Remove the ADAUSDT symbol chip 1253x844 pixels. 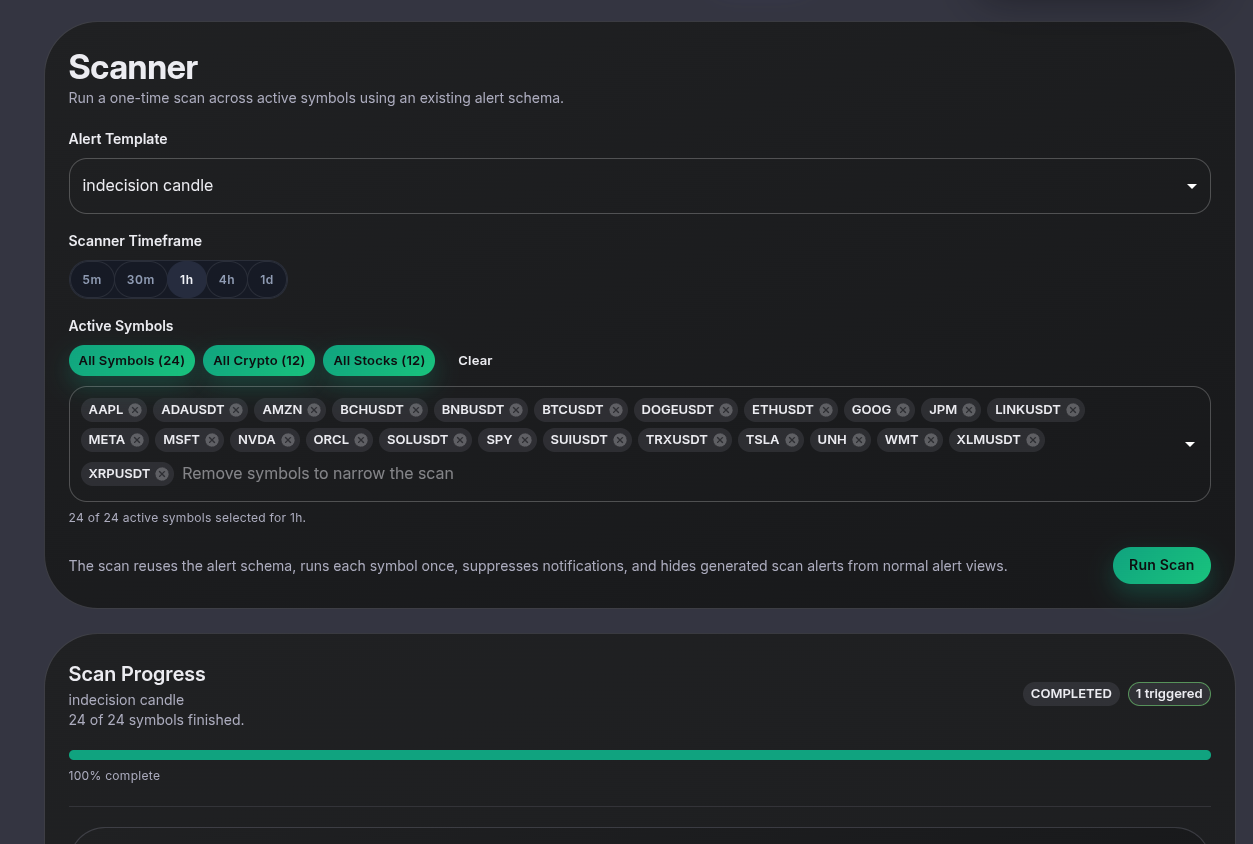point(236,410)
